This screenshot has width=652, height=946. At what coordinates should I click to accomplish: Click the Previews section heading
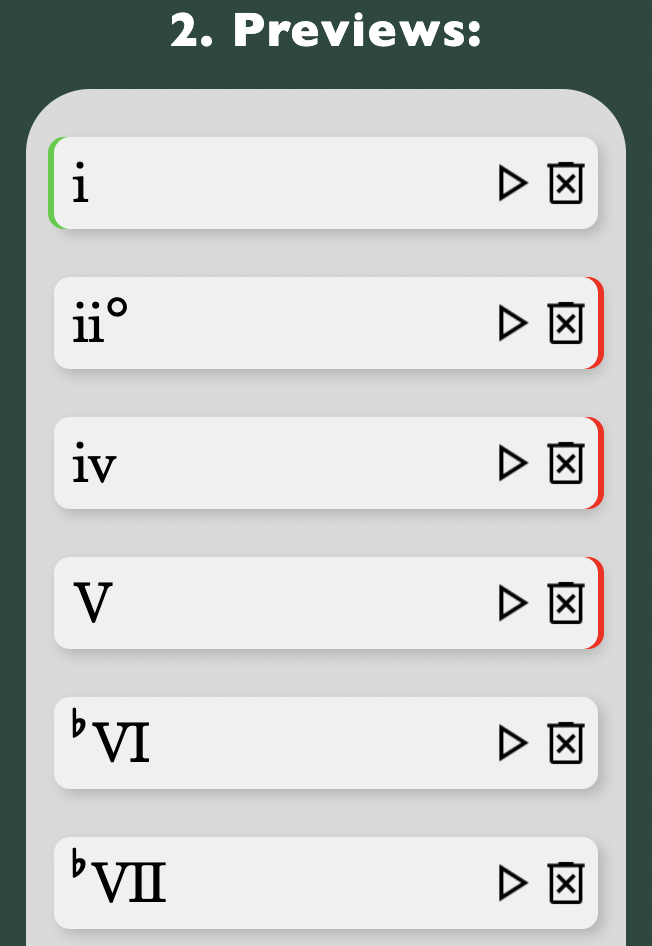click(x=326, y=31)
